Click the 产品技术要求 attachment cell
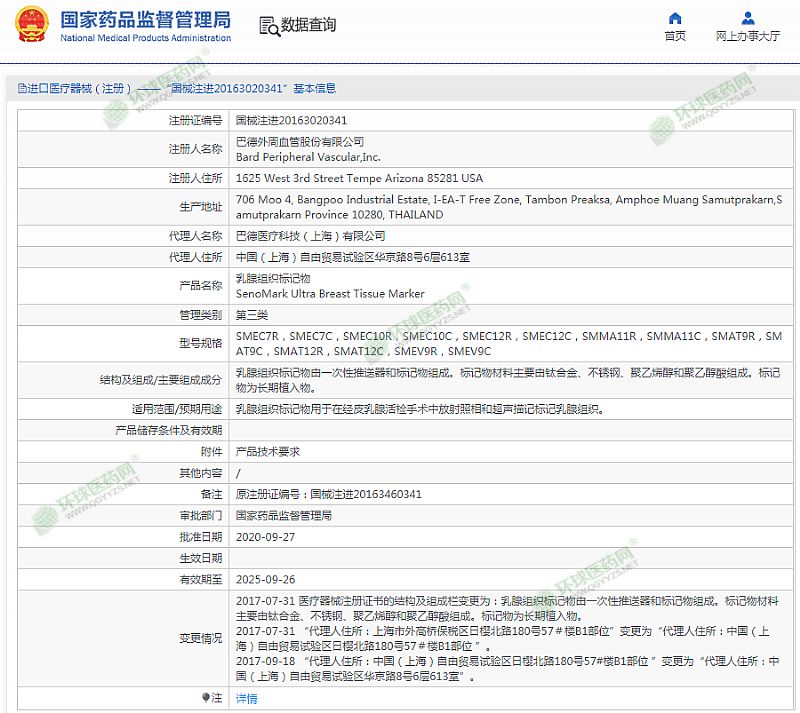 (x=267, y=452)
